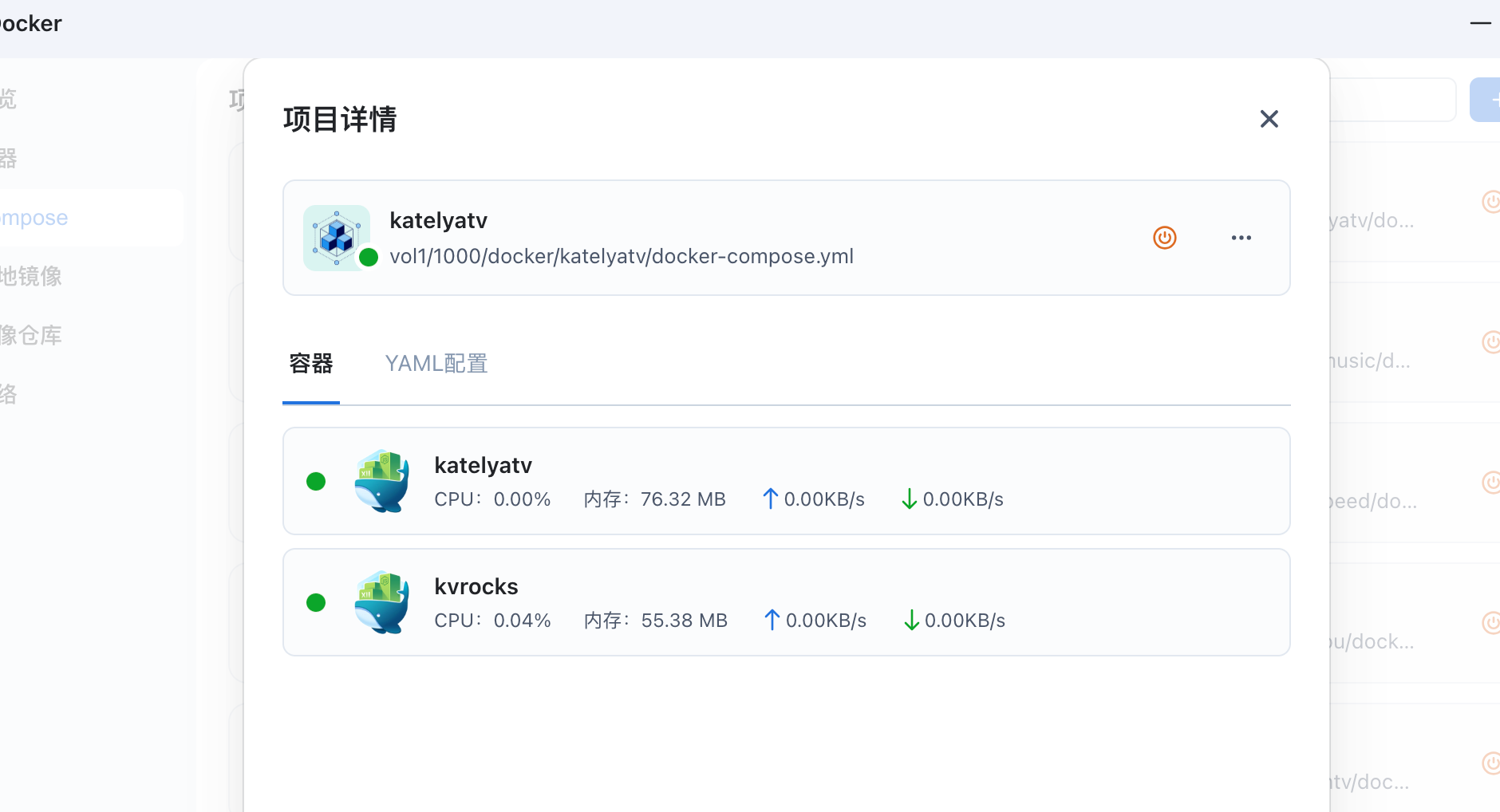Click the katelyatv project power button
The width and height of the screenshot is (1500, 812).
pos(1164,238)
